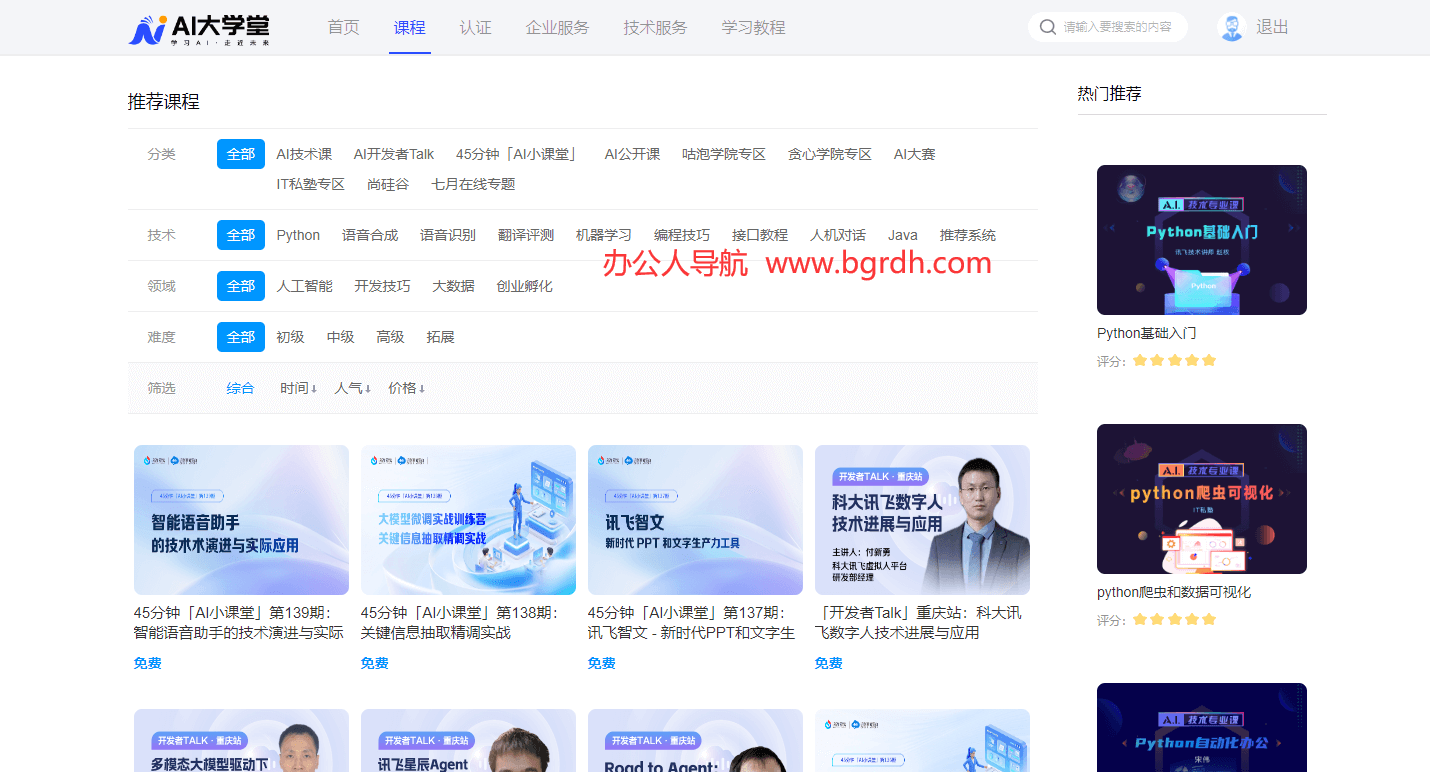Image resolution: width=1430 pixels, height=772 pixels.
Task: Open 技术服务 in navigation
Action: coord(655,27)
